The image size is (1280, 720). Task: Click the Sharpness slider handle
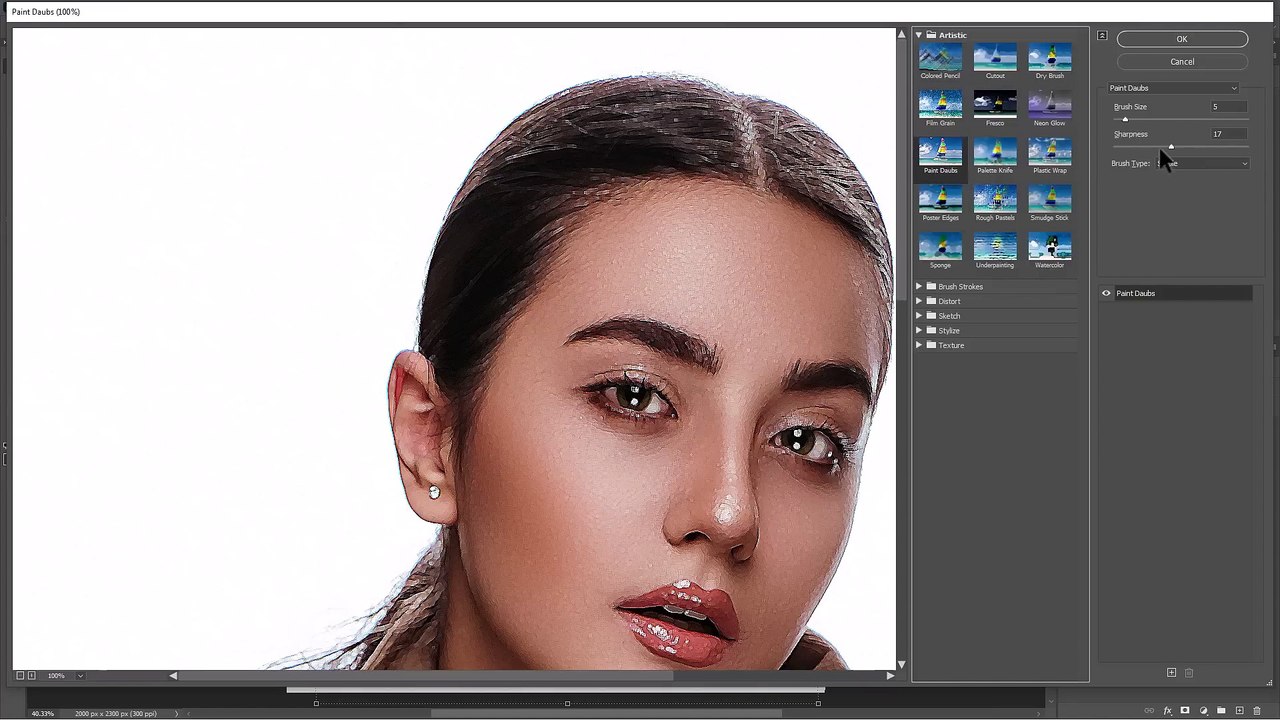point(1171,147)
